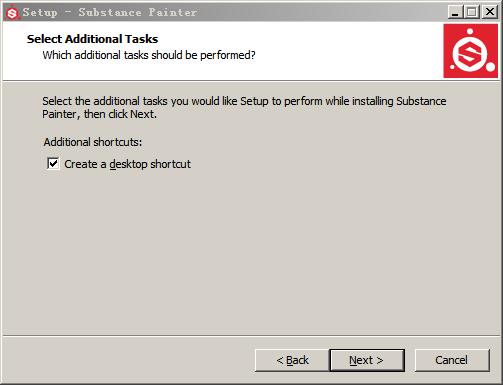Close the Setup dialog with the X
The width and height of the screenshot is (503, 385).
tap(490, 12)
